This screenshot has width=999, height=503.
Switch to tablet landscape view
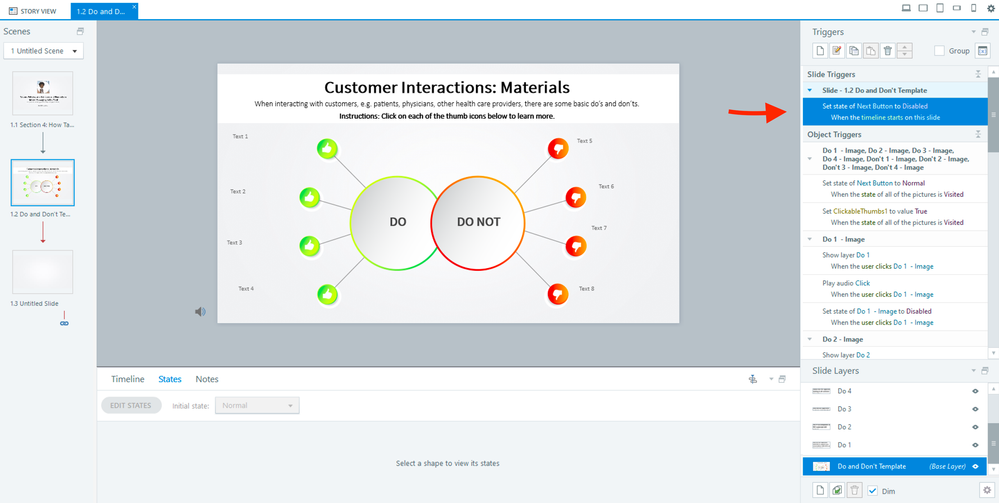pos(923,8)
